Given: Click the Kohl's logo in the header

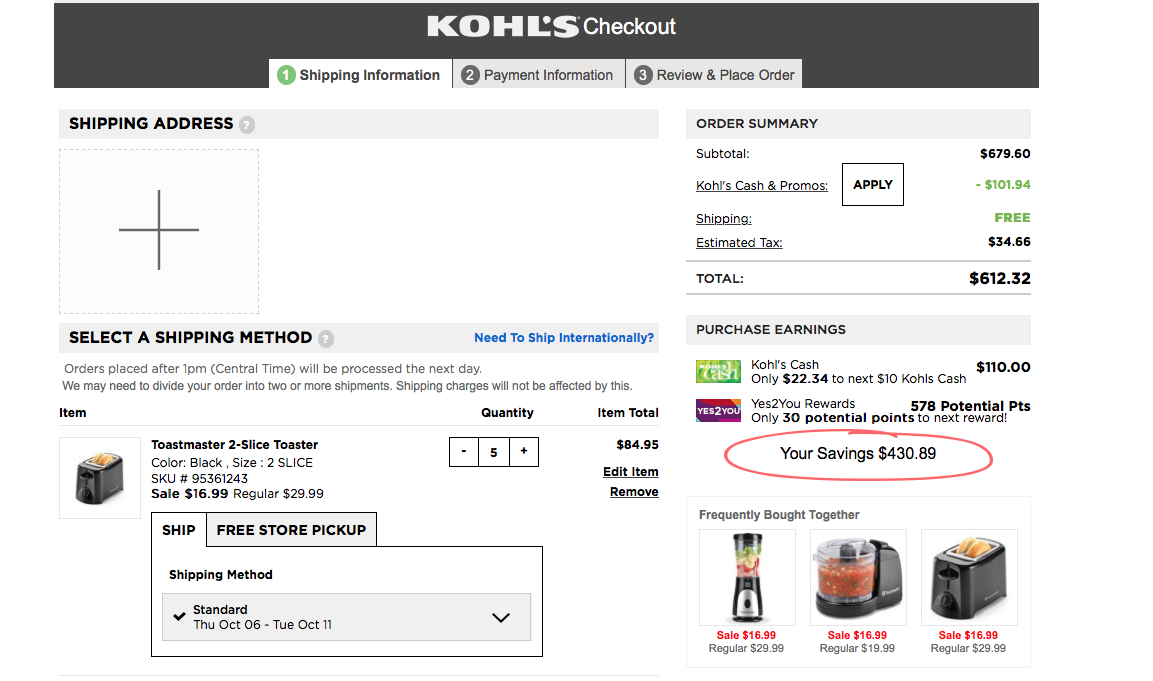Looking at the screenshot, I should click(x=503, y=26).
